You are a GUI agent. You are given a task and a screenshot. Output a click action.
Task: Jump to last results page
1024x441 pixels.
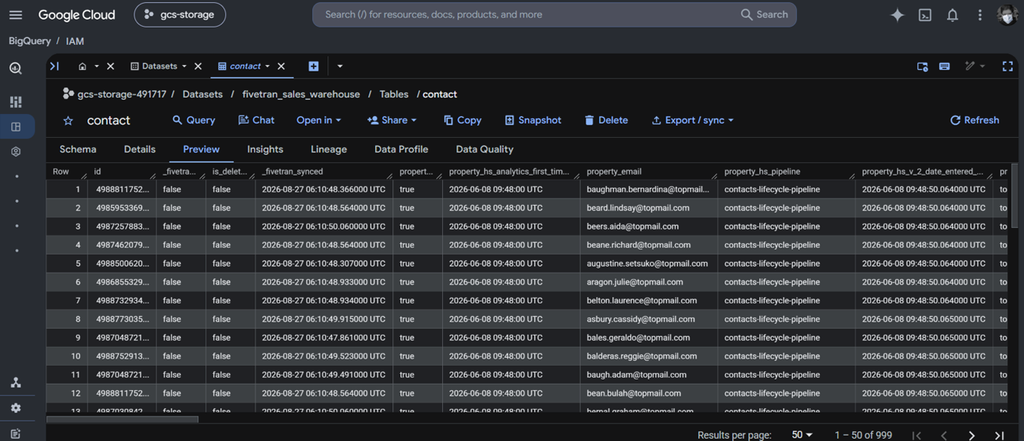click(999, 435)
